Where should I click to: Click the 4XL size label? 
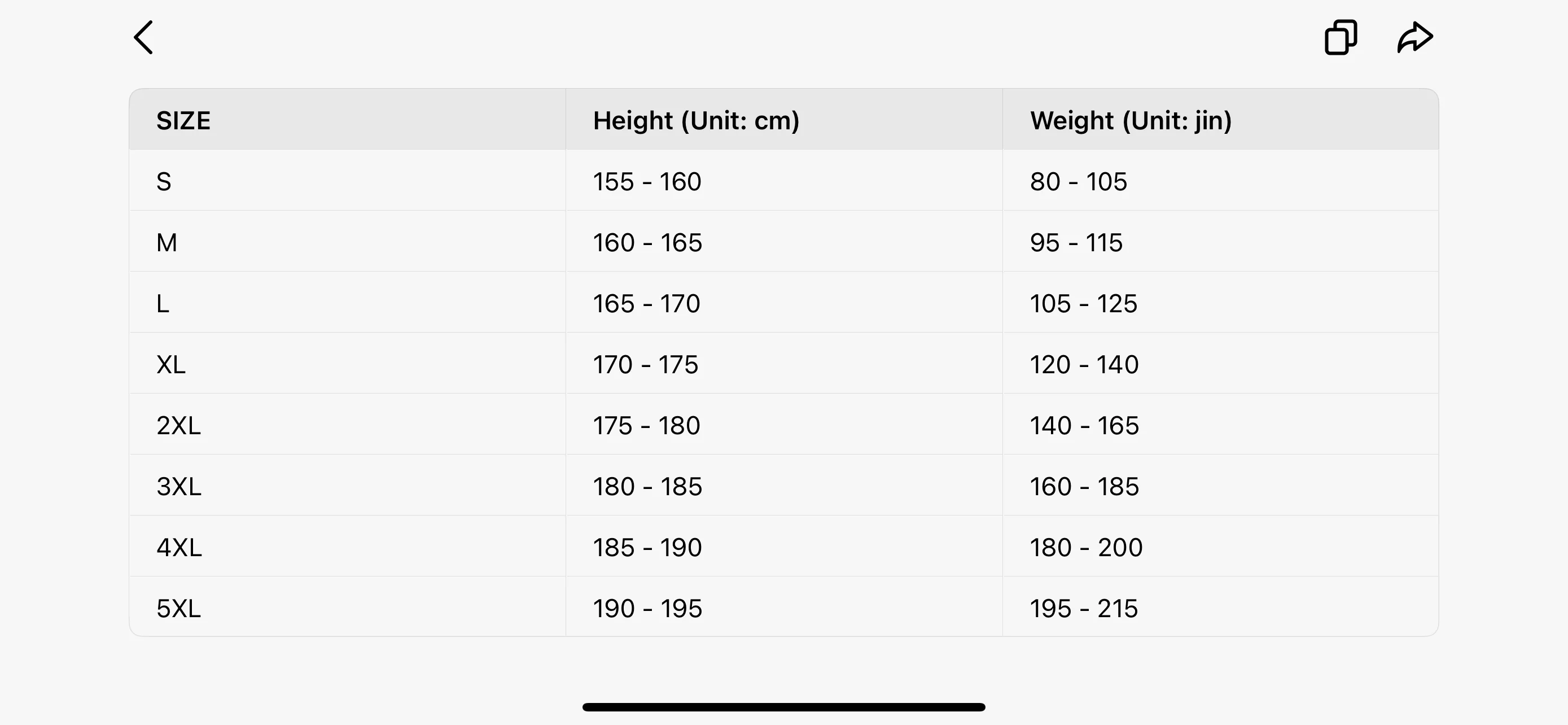(x=178, y=547)
